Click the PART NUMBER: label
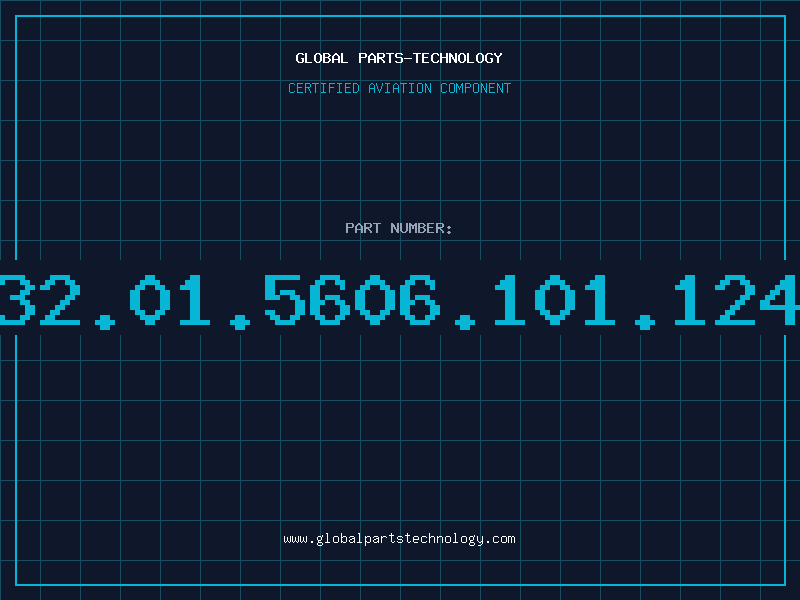Screen dimensions: 800x600 (398, 228)
